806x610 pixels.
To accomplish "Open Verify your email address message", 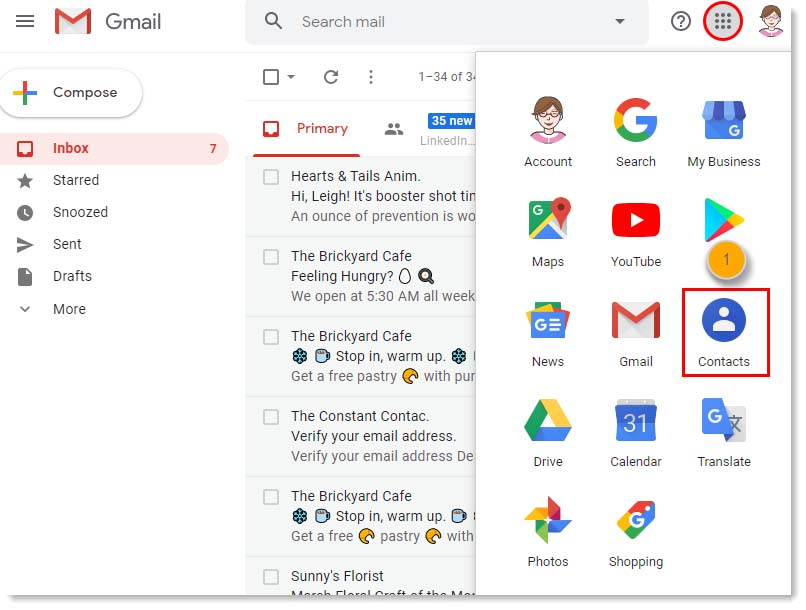I will 361,436.
